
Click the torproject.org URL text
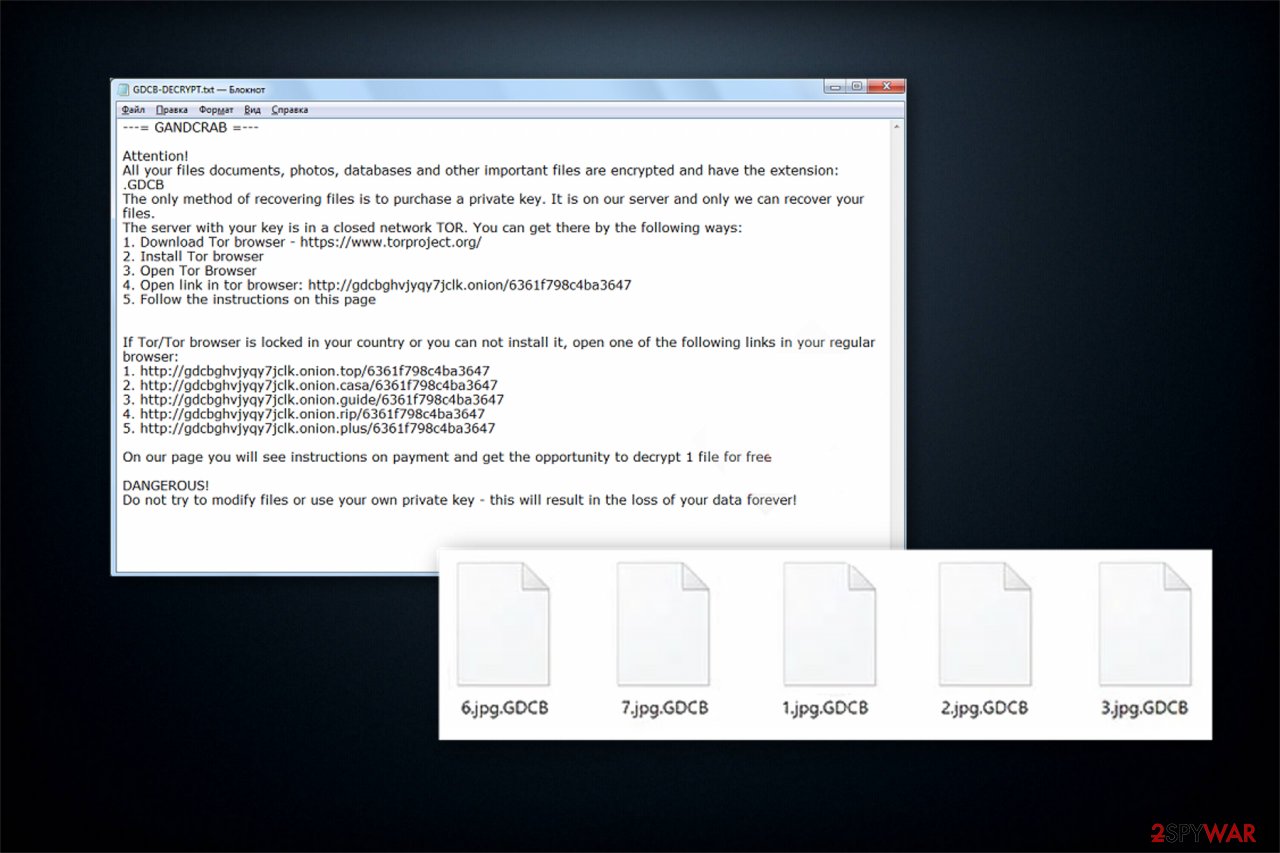393,242
